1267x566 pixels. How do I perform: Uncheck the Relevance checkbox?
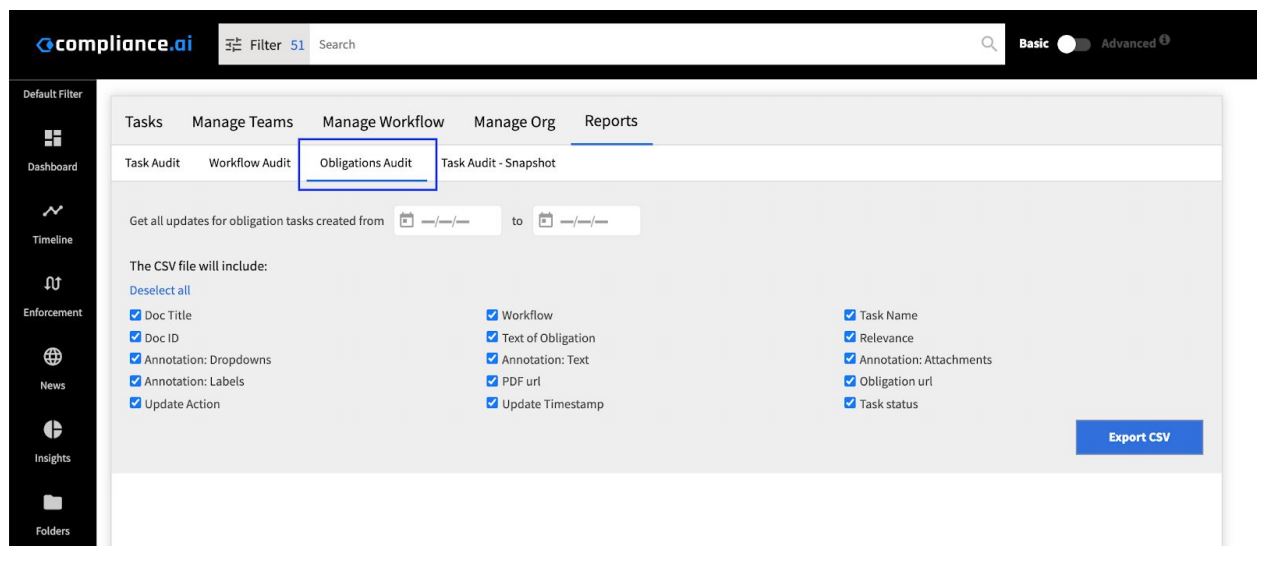click(x=850, y=337)
